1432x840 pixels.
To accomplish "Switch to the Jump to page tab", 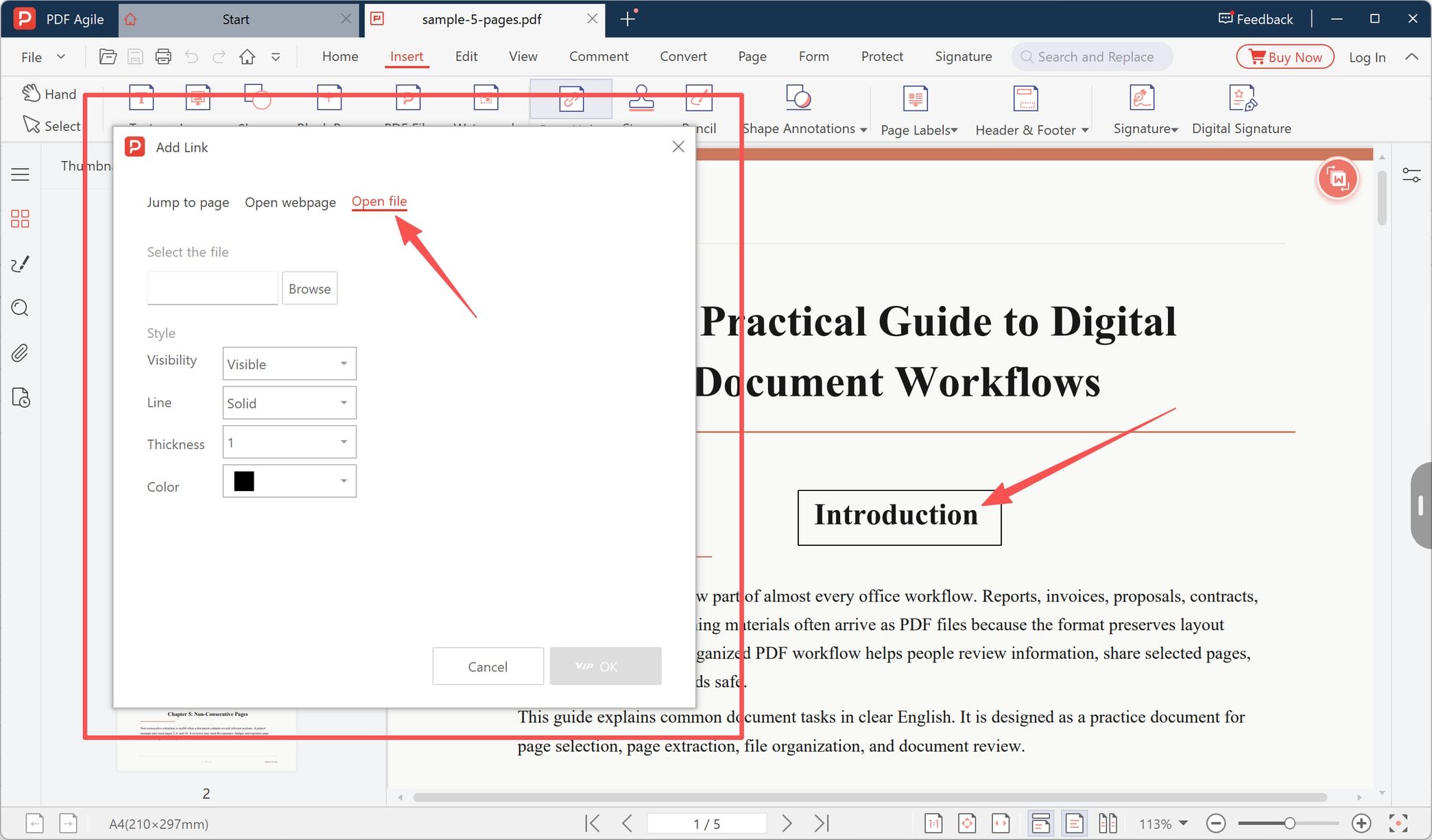I will [188, 202].
